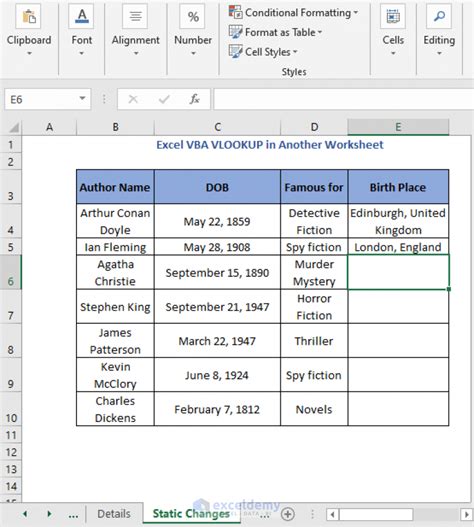The width and height of the screenshot is (474, 527).
Task: Select the 'February 7, 1812' cell
Action: (x=218, y=409)
